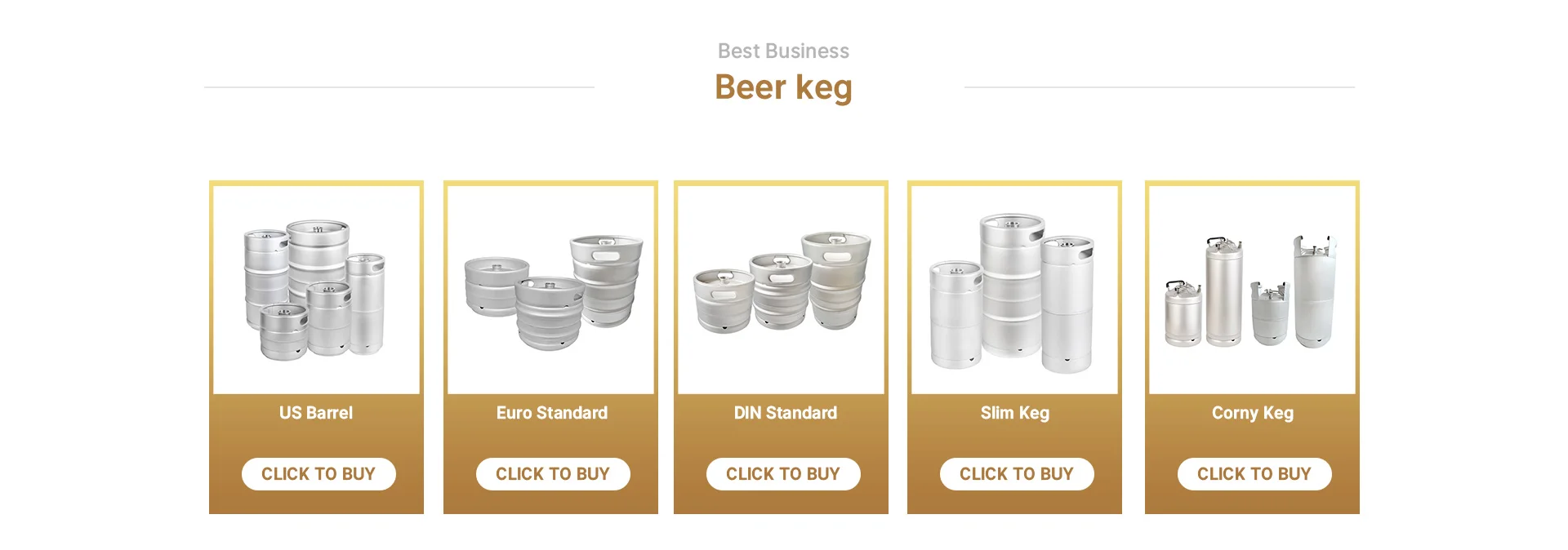Open the US Barrel product image
Viewport: 1568px width, 550px height.
point(316,287)
